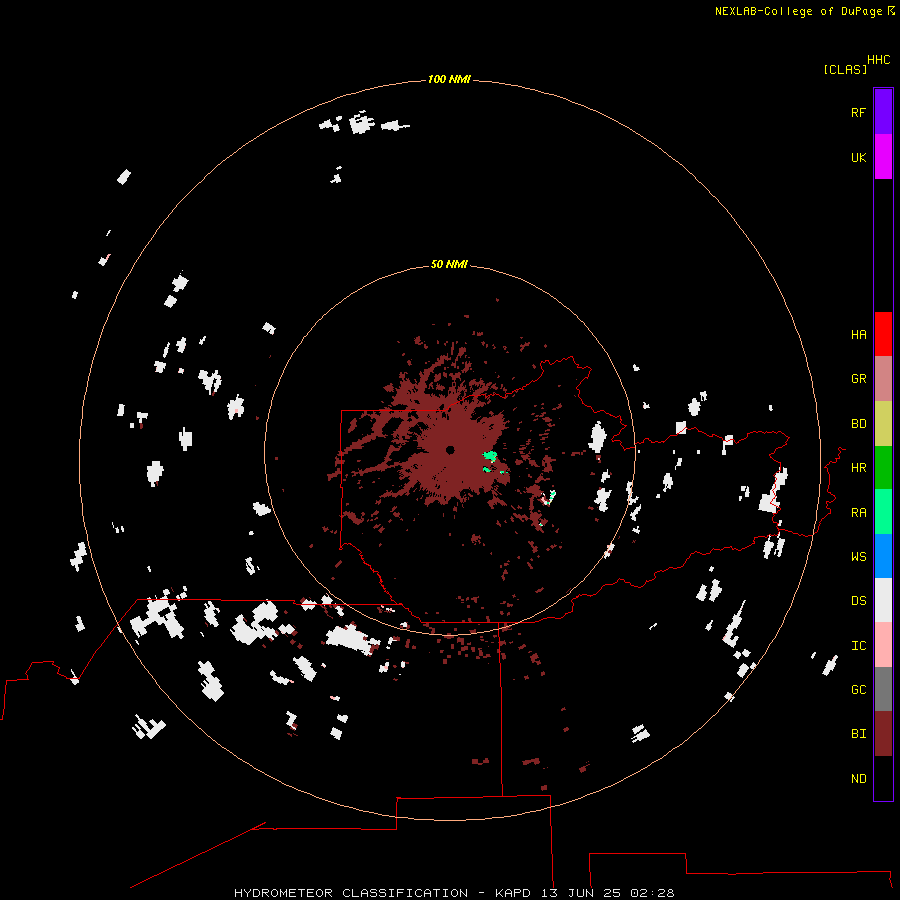Screen dimensions: 900x900
Task: Click the HHC title above legend
Action: (878, 60)
